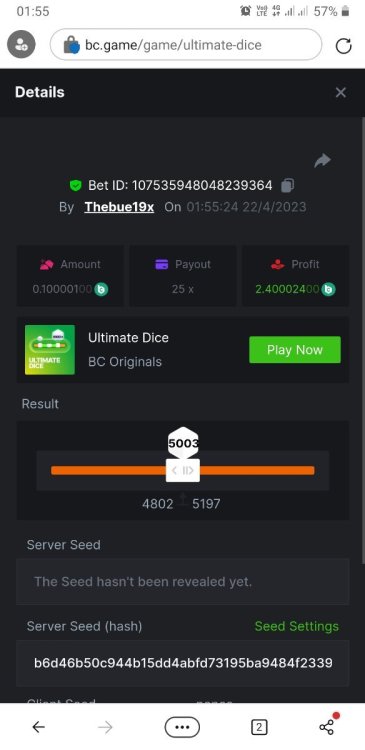This screenshot has height=750, width=365.
Task: Select the server seed hash field
Action: (183, 663)
